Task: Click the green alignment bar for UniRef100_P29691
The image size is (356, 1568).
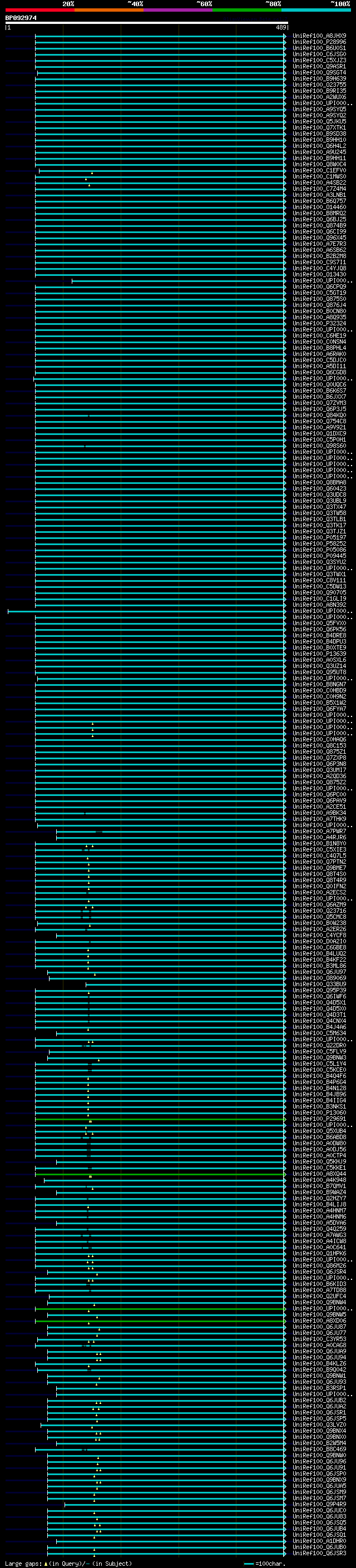Action: 160,1119
